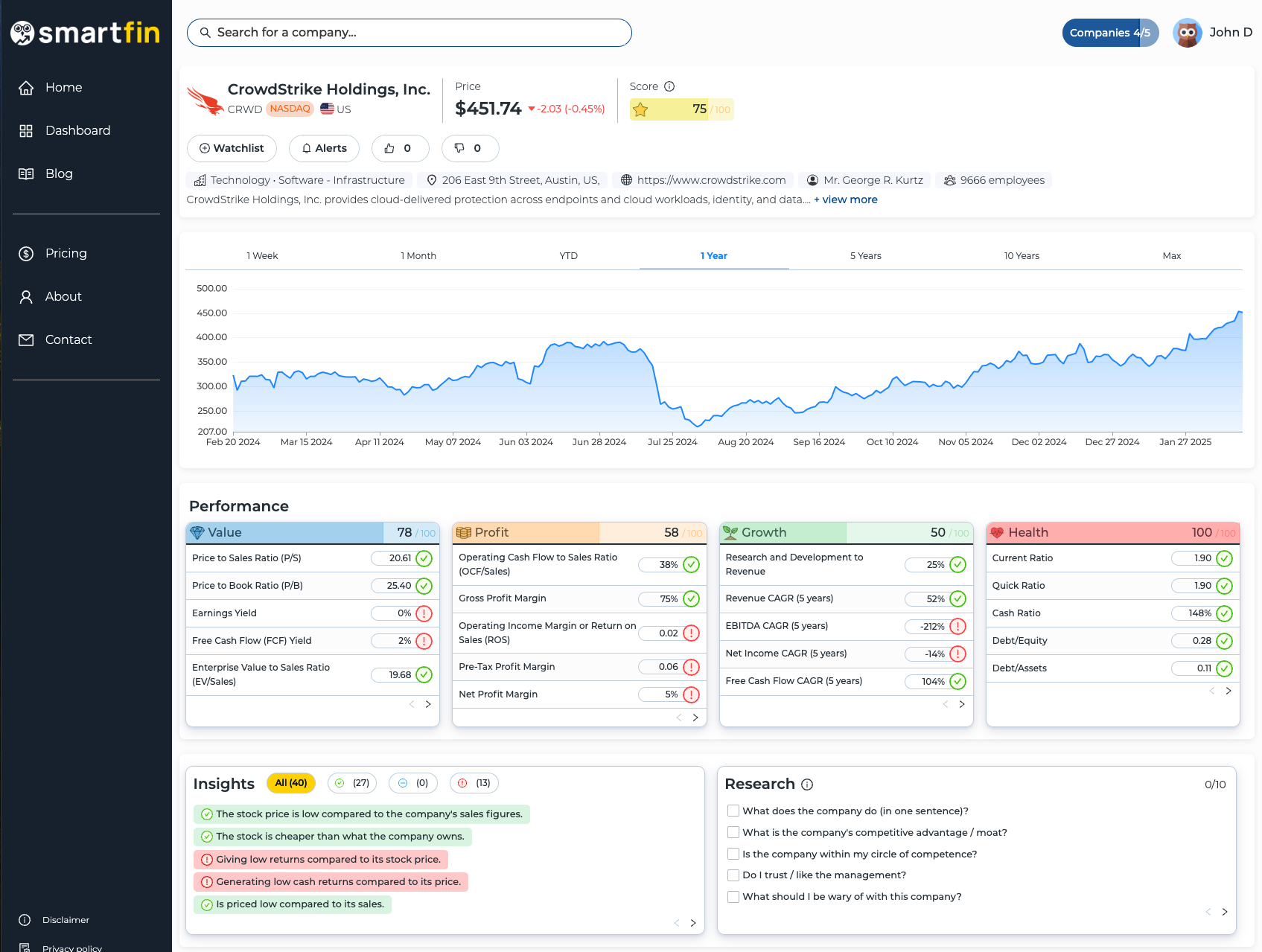Click the smartfin logo
The width and height of the screenshot is (1262, 952).
pyautogui.click(x=86, y=33)
